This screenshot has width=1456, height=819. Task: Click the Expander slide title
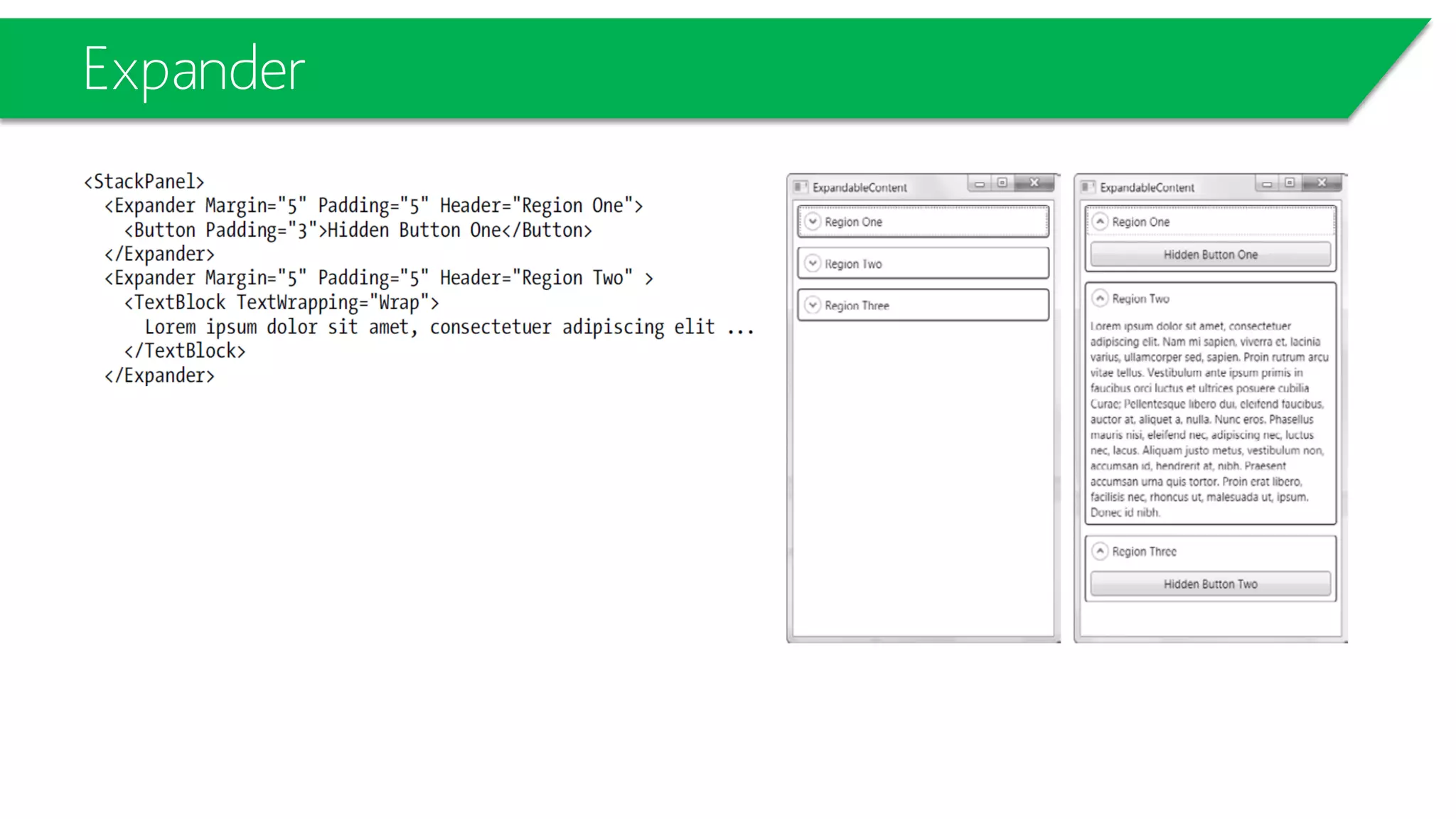coord(193,70)
